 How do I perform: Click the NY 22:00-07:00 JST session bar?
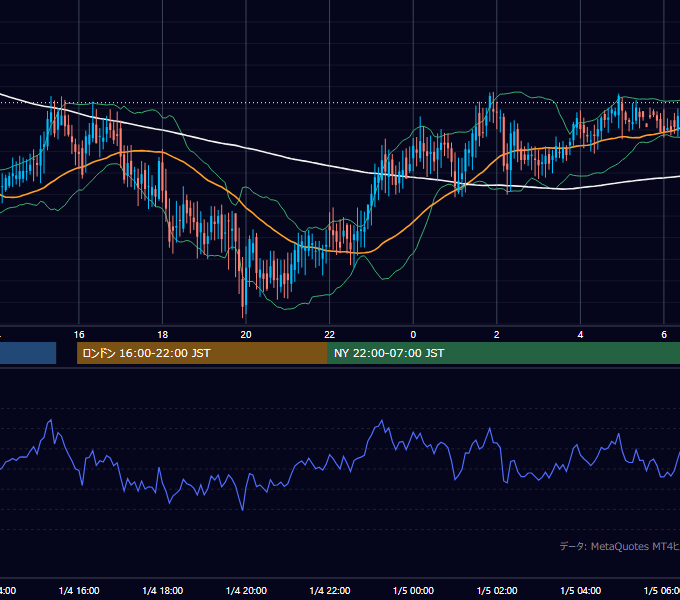(x=503, y=353)
